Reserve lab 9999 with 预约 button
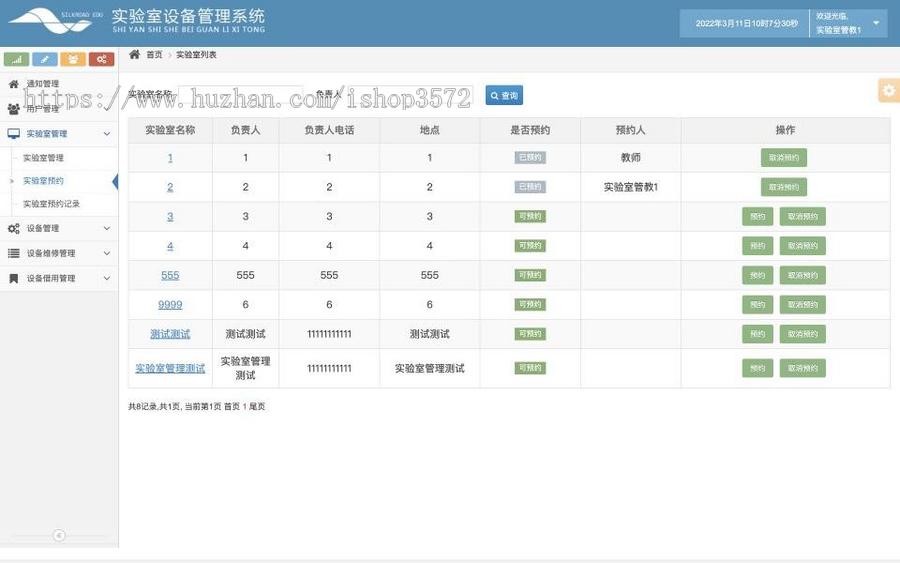The height and width of the screenshot is (563, 900). (x=757, y=305)
